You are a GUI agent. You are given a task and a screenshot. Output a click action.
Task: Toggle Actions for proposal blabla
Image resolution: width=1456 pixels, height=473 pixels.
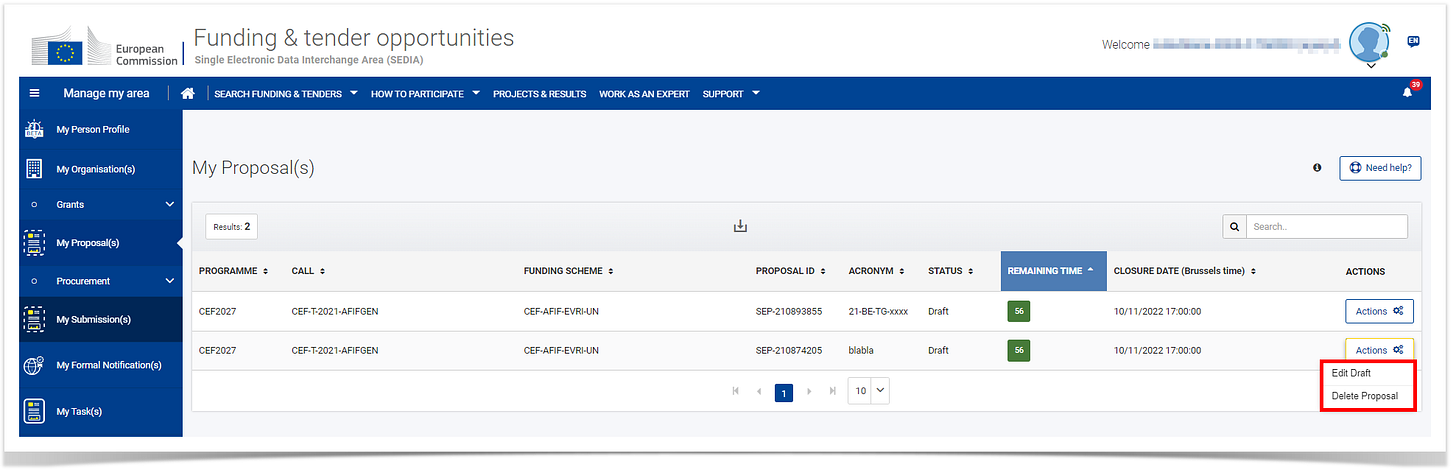tap(1379, 350)
